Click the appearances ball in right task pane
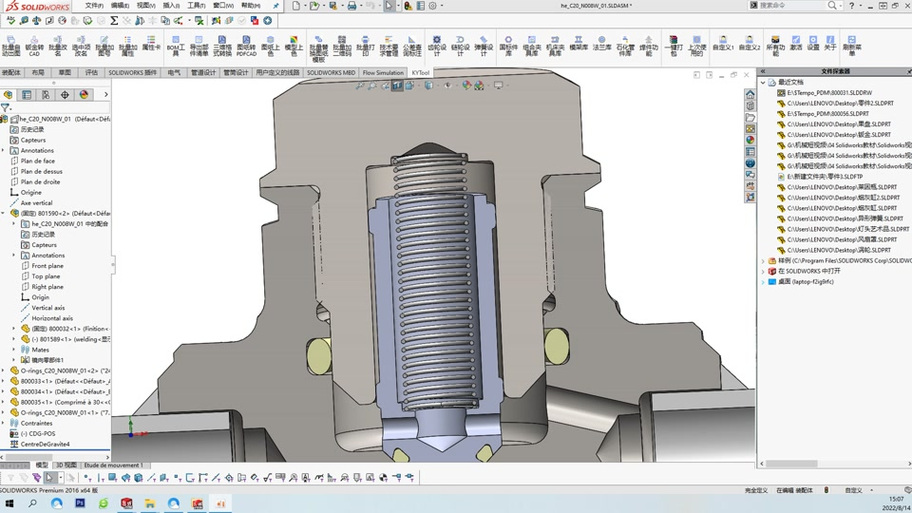912x513 pixels. pos(750,140)
